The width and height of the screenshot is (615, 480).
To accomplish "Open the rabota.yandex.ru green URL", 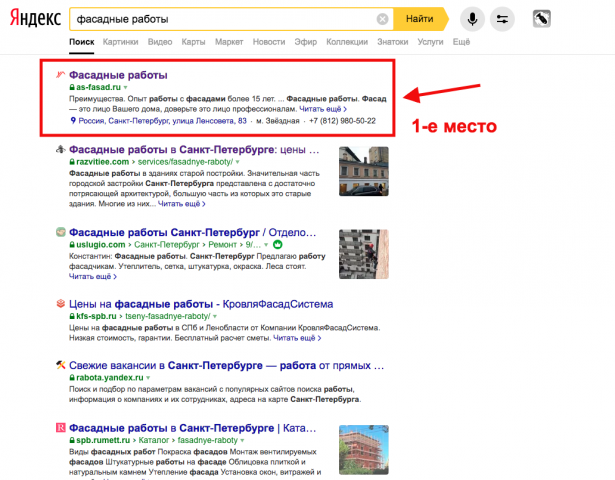I will (109, 377).
